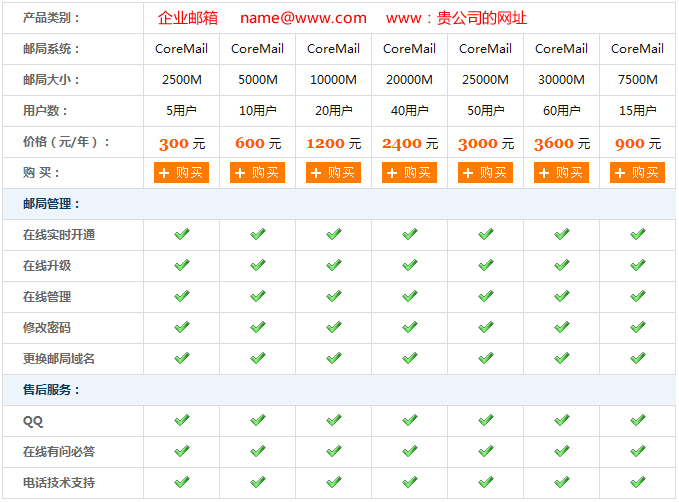Image resolution: width=679 pixels, height=502 pixels.
Task: Click 电话技术支持 checkmark for 20000M plan
Action: (x=410, y=482)
